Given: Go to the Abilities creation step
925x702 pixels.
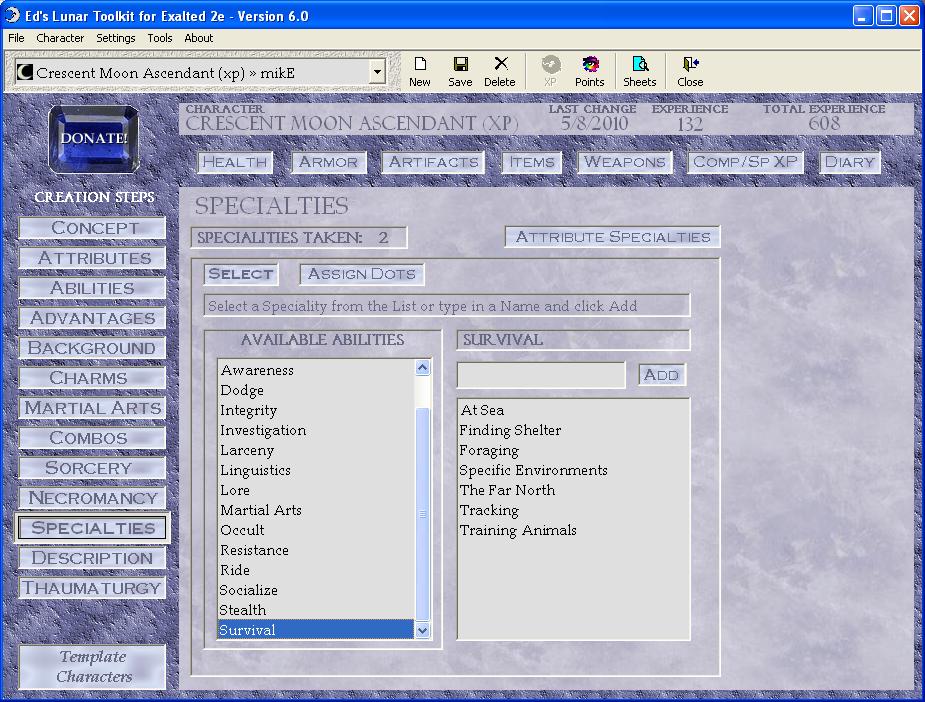Looking at the screenshot, I should [x=93, y=288].
